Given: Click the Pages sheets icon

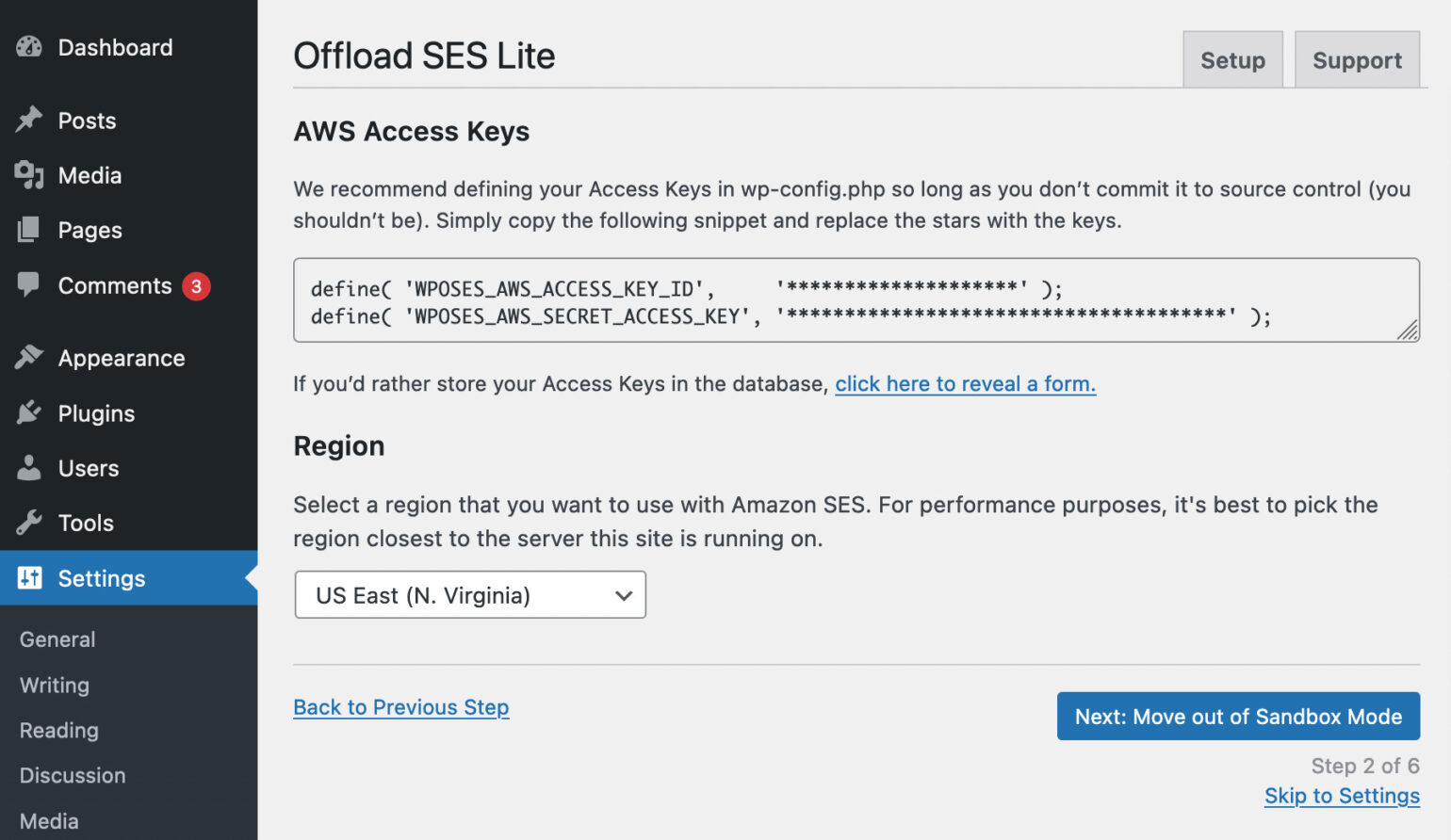Looking at the screenshot, I should 29,230.
